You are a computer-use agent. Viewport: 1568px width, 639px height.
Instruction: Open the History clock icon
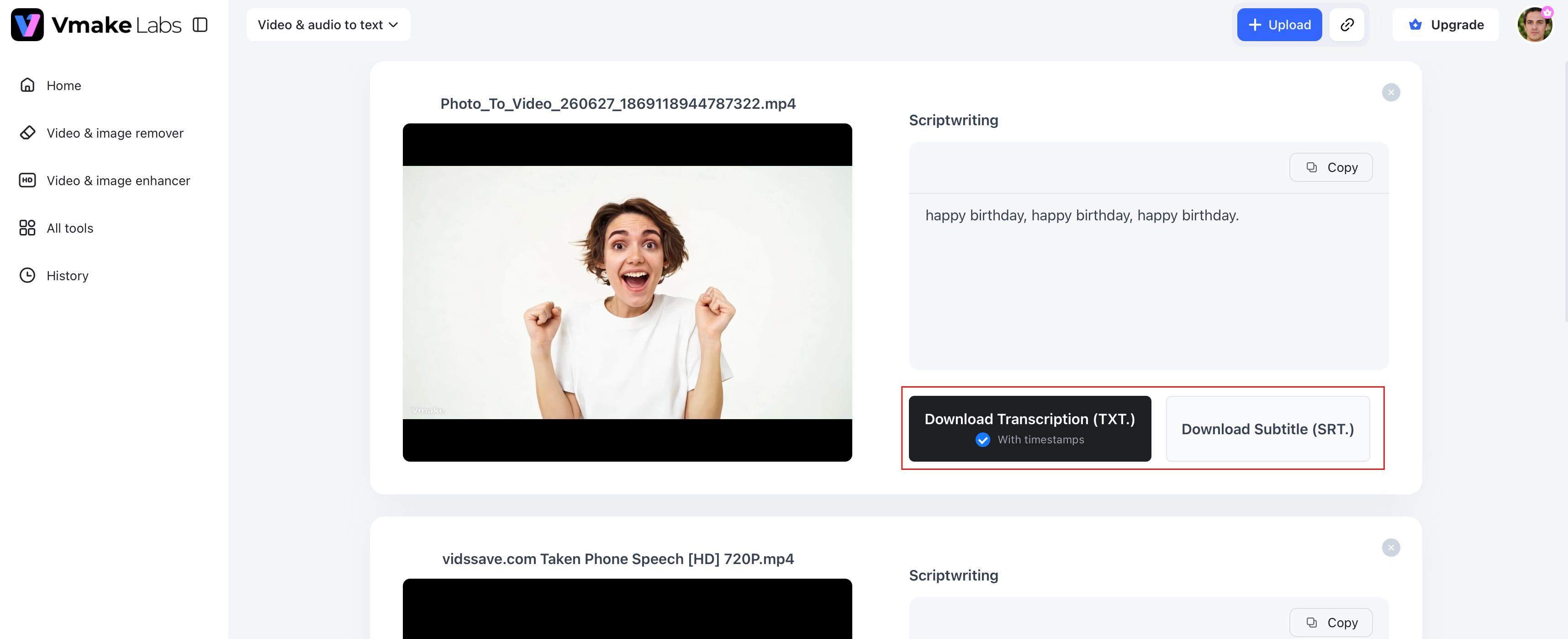[27, 275]
